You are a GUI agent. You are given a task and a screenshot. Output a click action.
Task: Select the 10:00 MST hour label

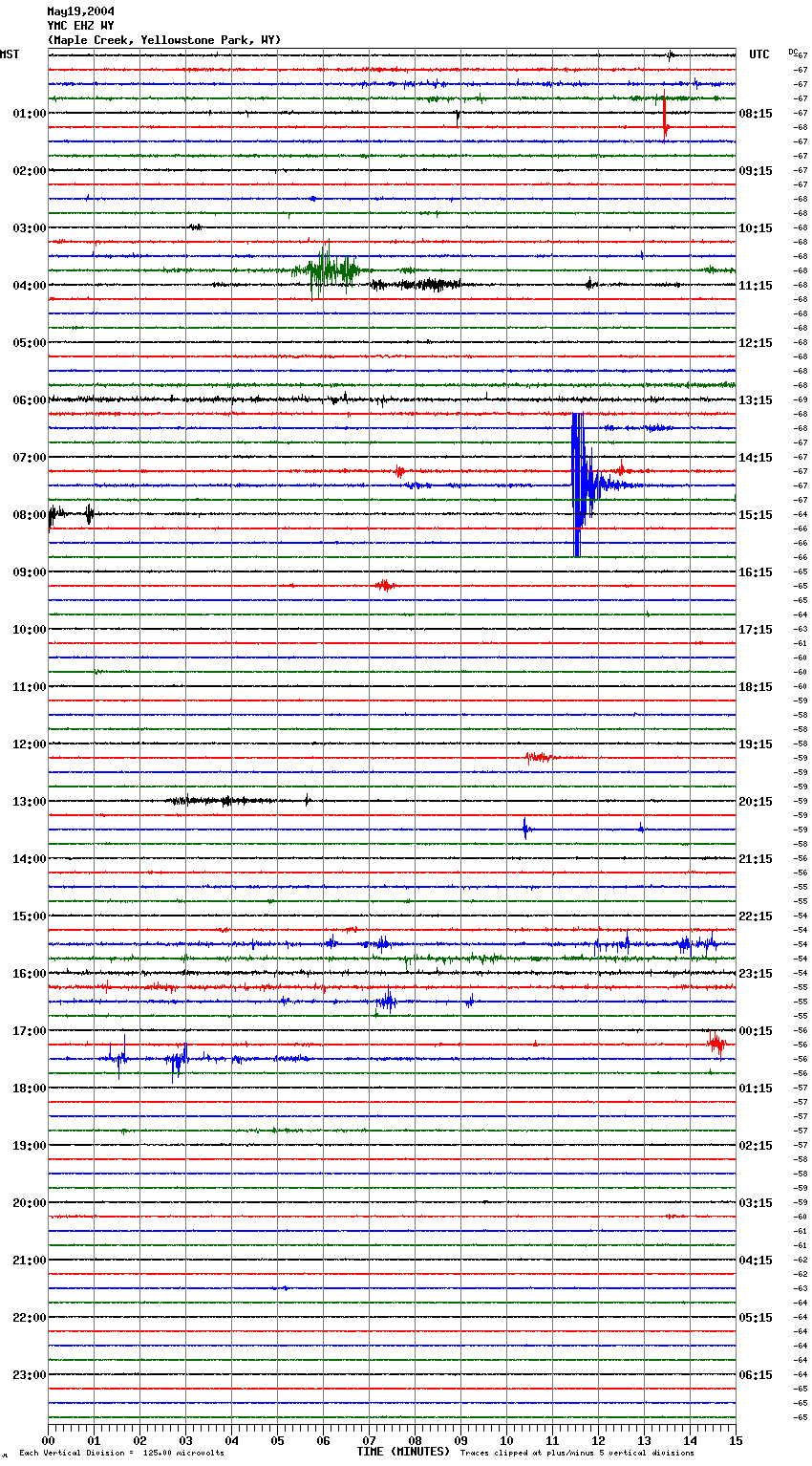point(30,630)
